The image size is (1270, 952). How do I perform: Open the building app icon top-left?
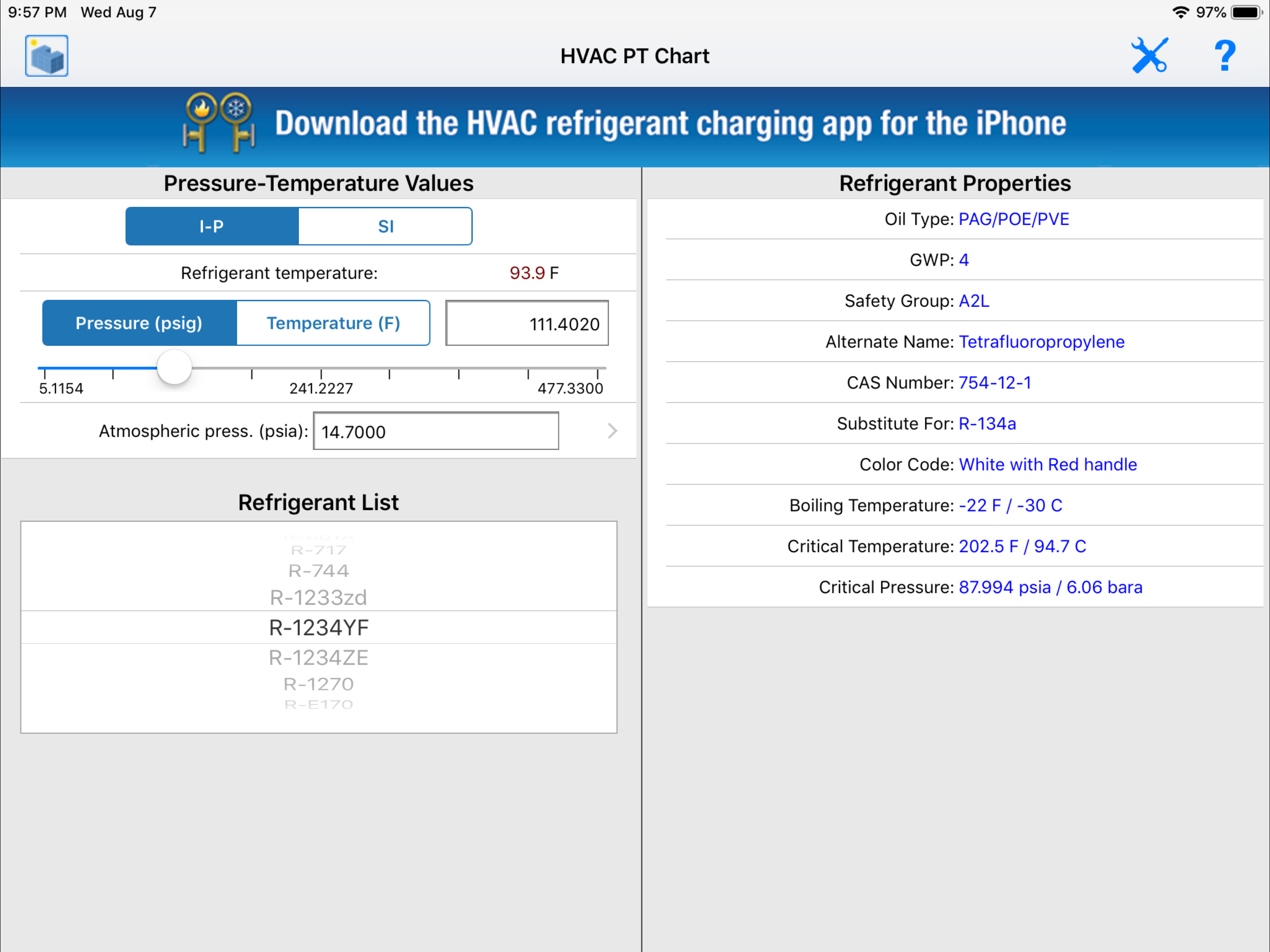tap(46, 56)
